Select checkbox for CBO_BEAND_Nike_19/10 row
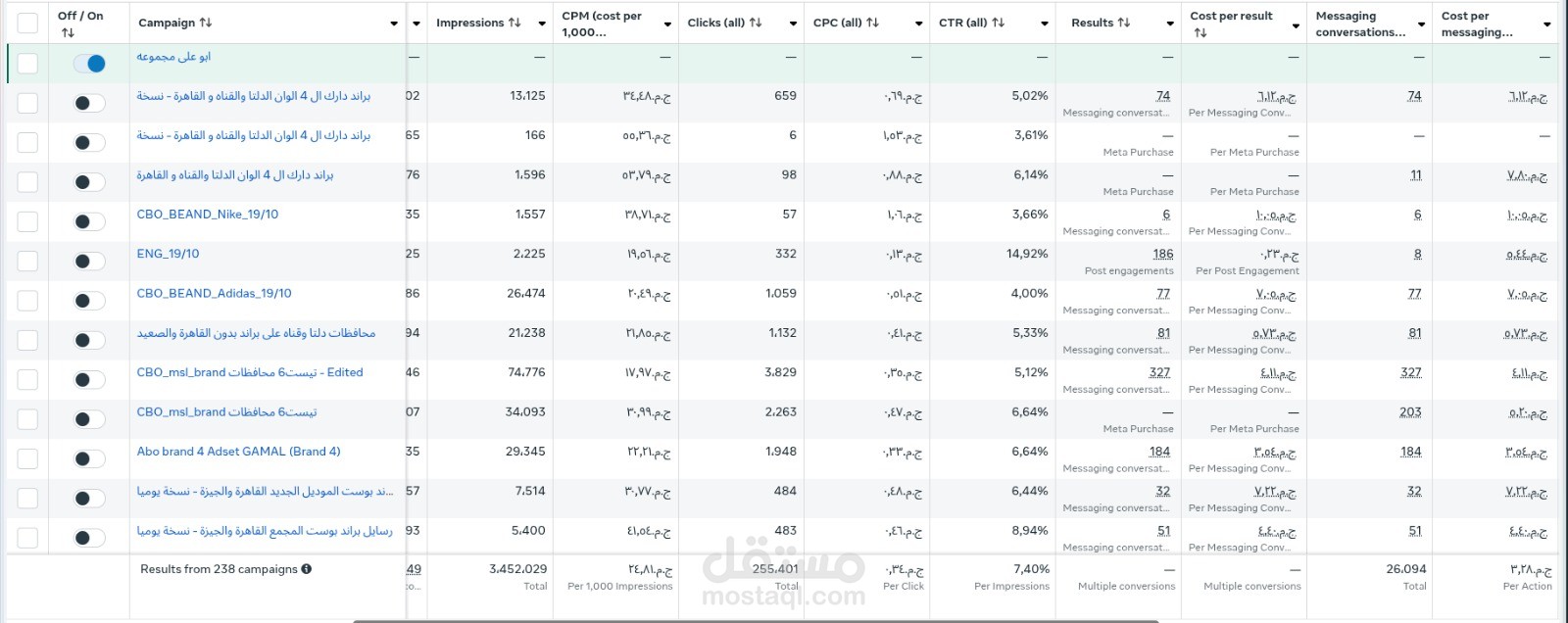The width and height of the screenshot is (1568, 623). (x=27, y=221)
